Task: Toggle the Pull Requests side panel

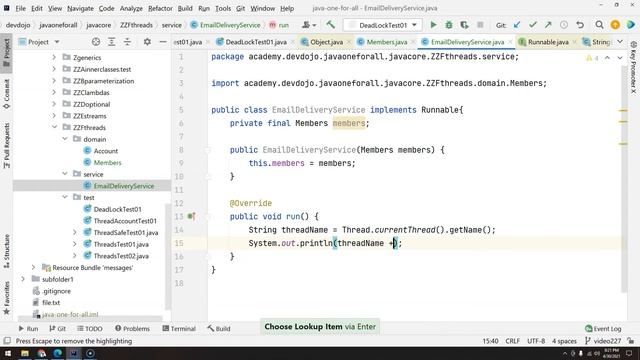Action: tap(7, 146)
